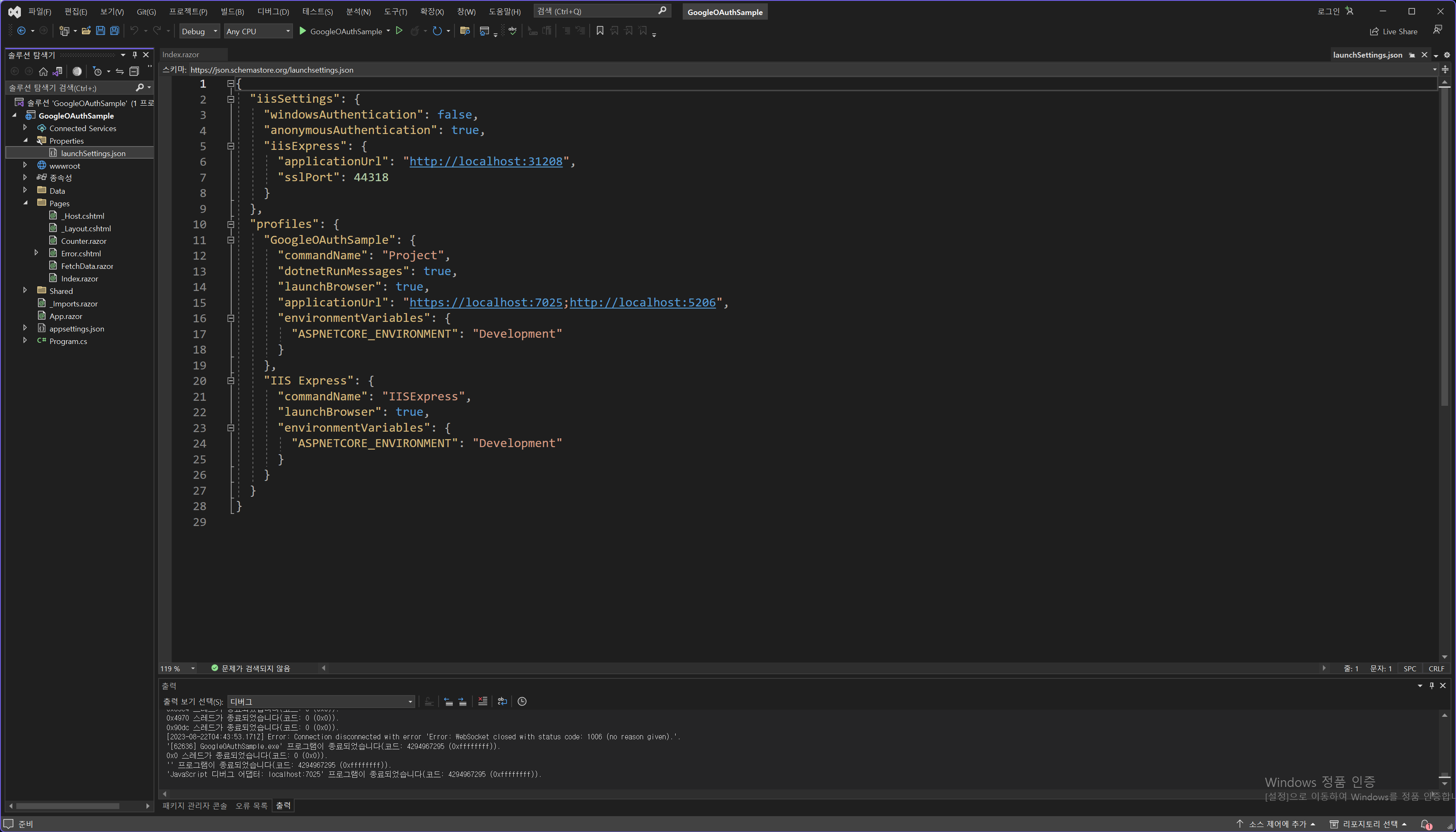Click the Solution Explorer Home icon
1456x832 pixels.
(x=43, y=71)
